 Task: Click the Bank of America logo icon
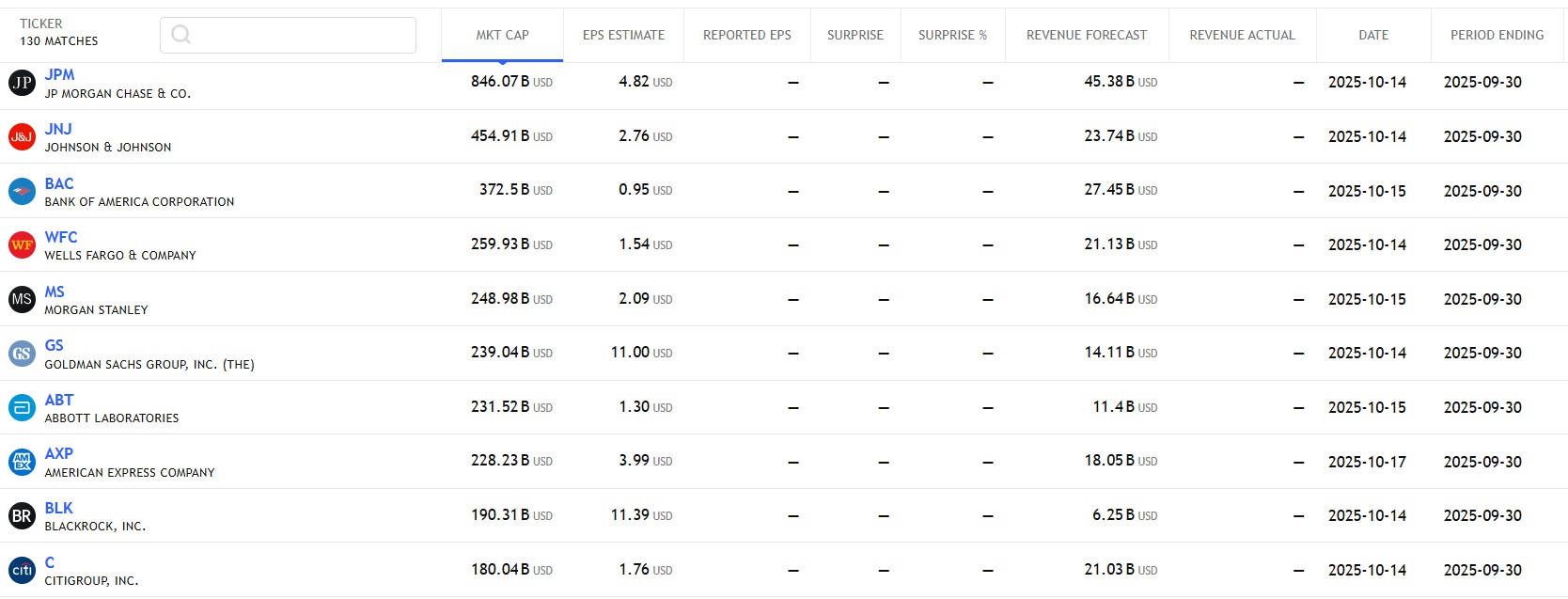click(22, 192)
